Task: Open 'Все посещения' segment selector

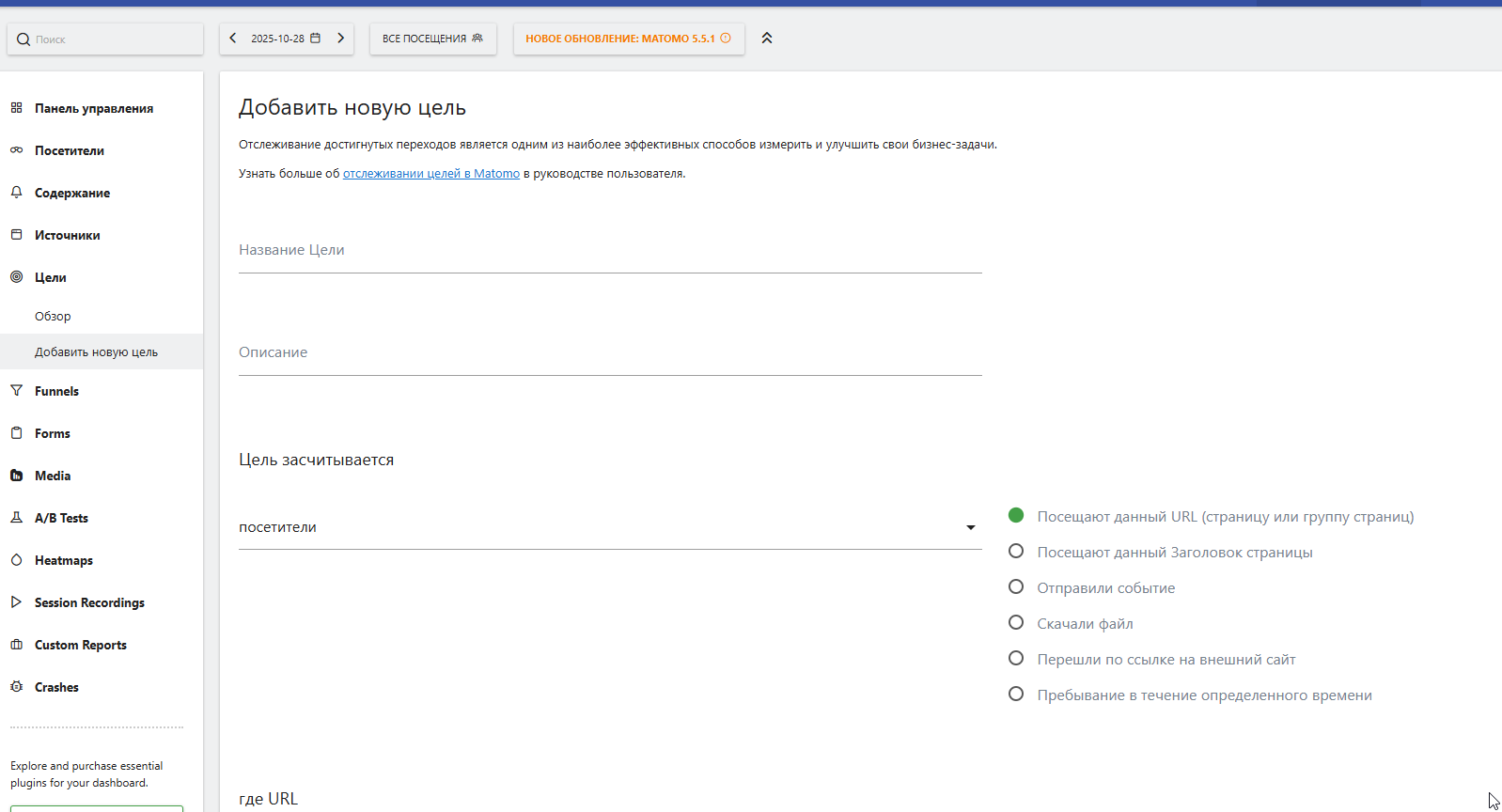Action: pyautogui.click(x=432, y=39)
